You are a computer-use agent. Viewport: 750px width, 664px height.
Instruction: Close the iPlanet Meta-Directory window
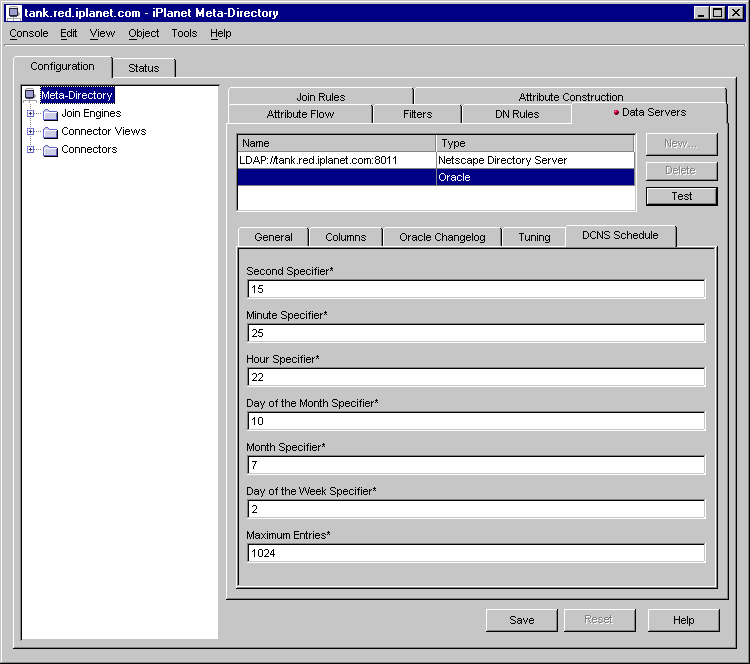[x=736, y=13]
